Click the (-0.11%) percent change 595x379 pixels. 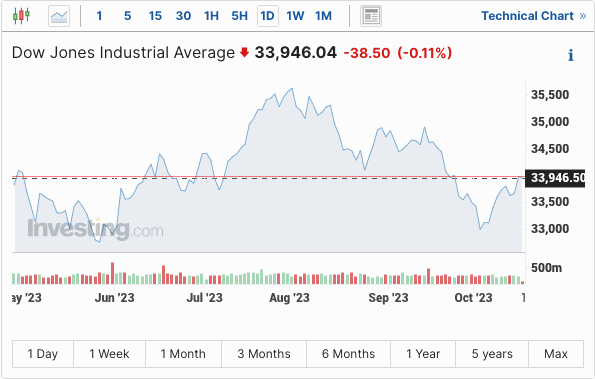coord(425,53)
